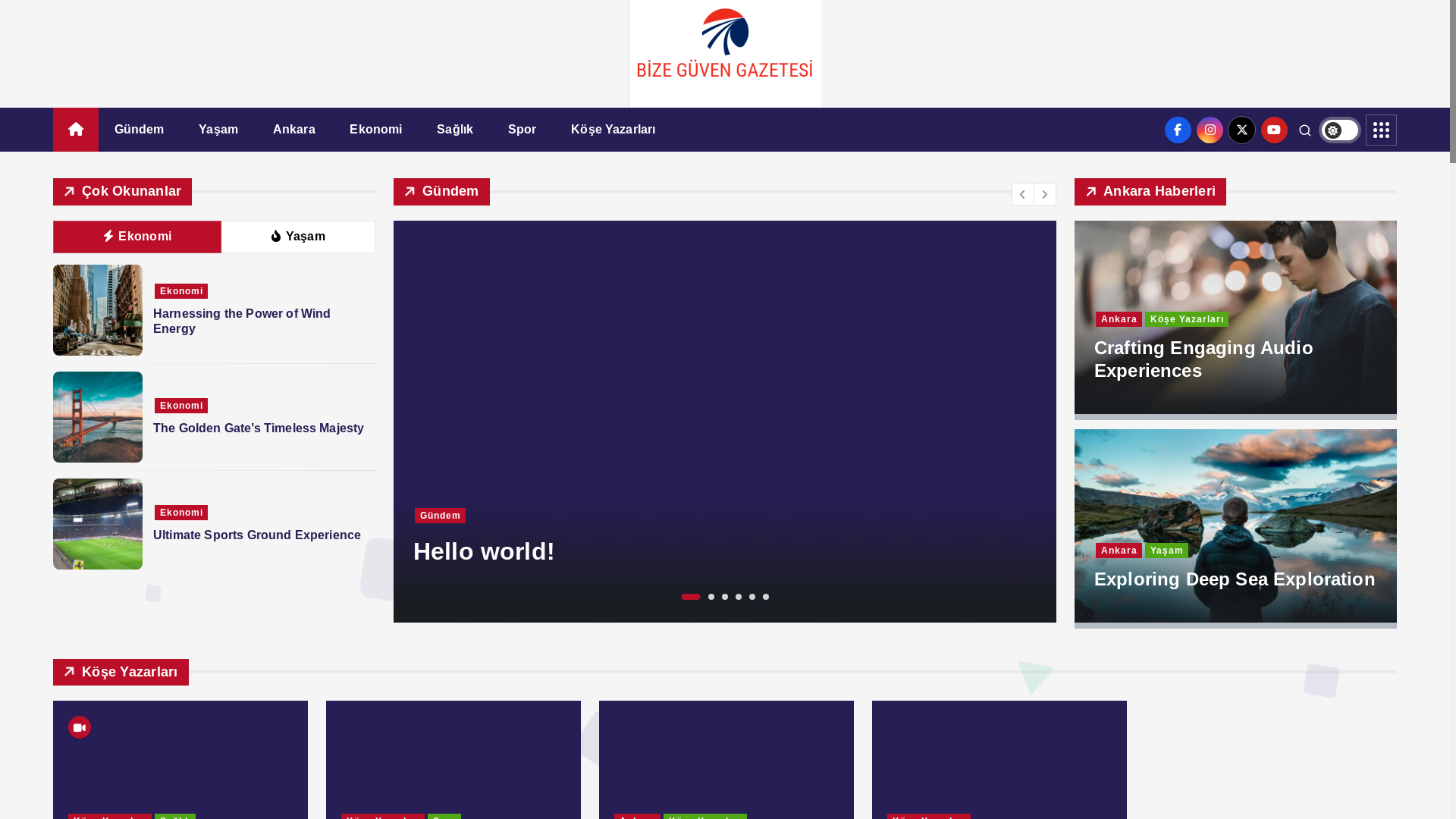Jump to slide 3 pagination dot
Image resolution: width=1456 pixels, height=819 pixels.
point(725,597)
